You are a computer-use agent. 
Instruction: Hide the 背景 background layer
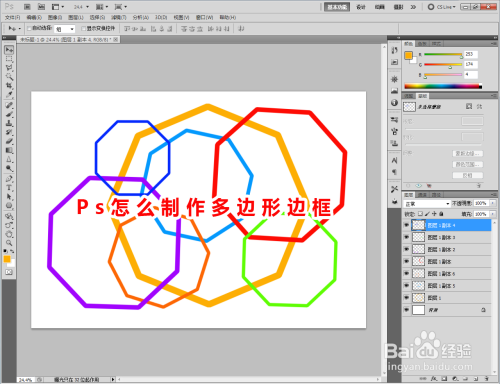coord(406,310)
